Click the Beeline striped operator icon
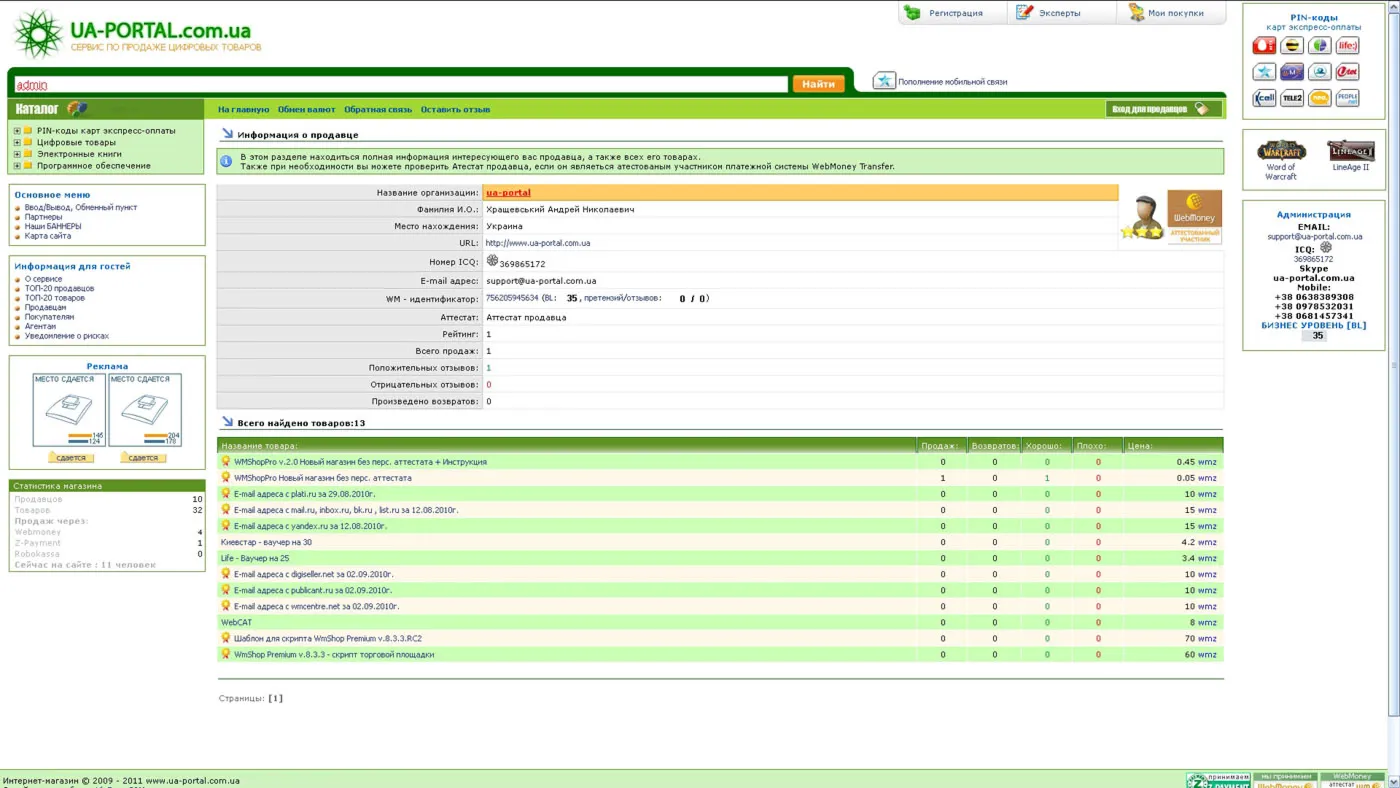The height and width of the screenshot is (788, 1400). point(1292,46)
